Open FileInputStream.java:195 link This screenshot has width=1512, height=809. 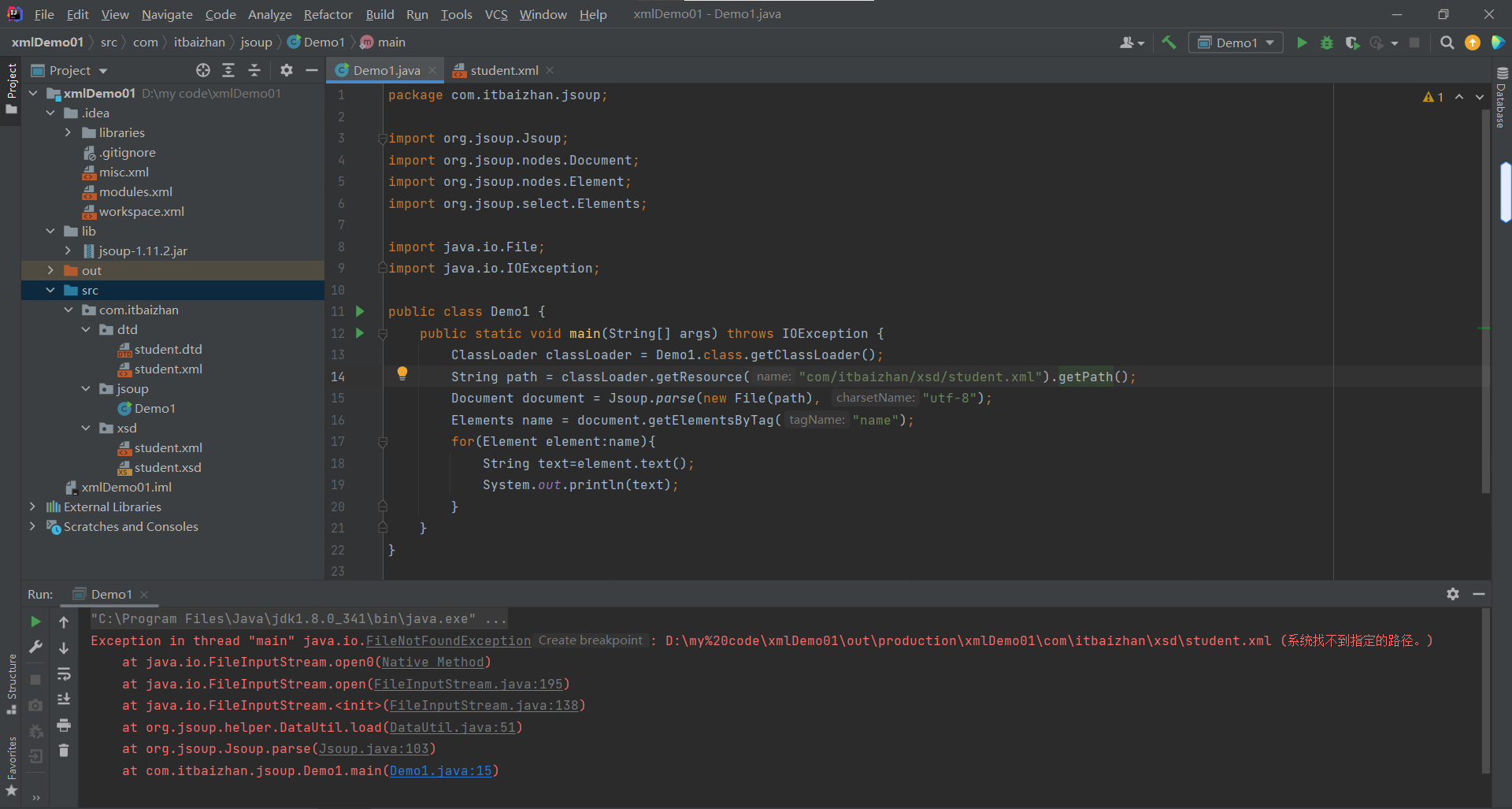(x=468, y=684)
